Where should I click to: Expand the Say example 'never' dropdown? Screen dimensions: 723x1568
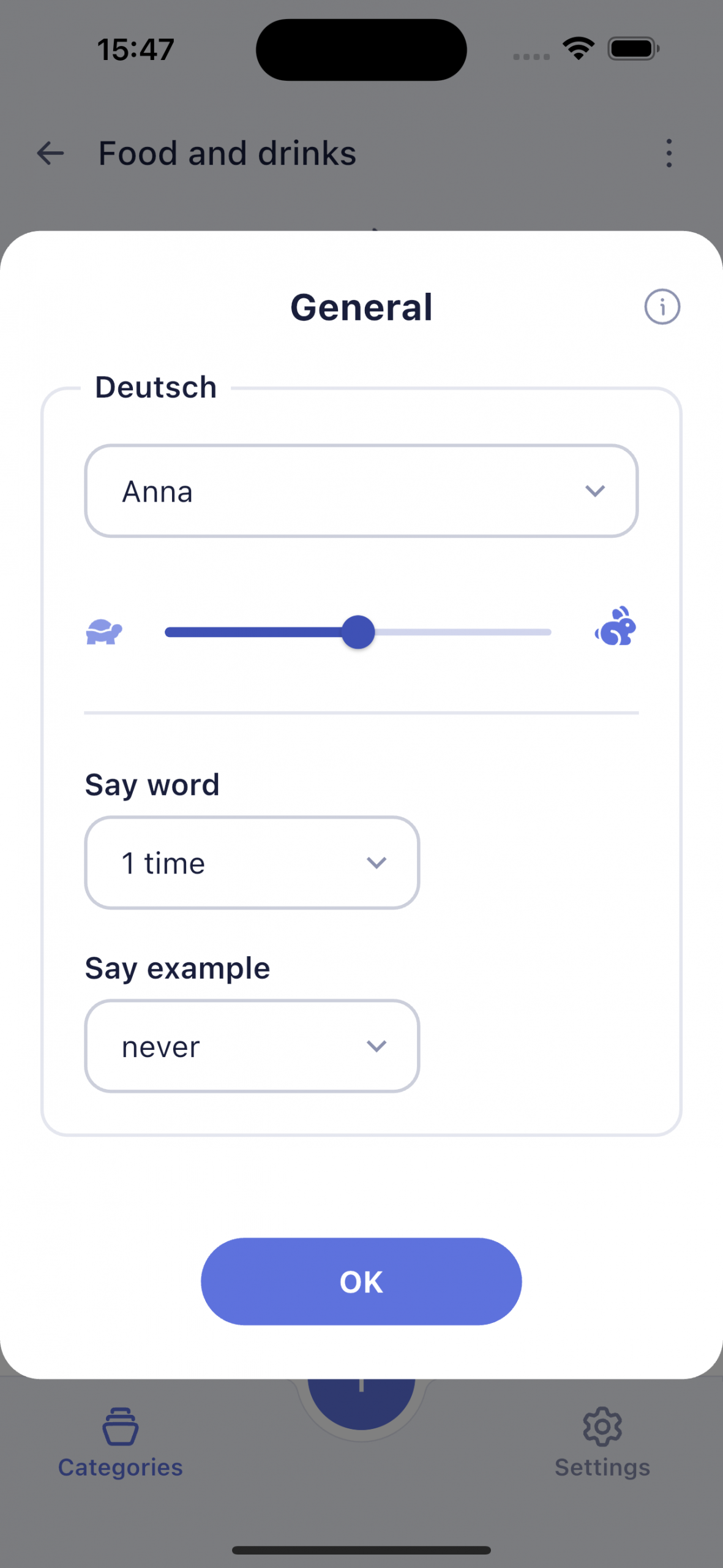pyautogui.click(x=252, y=1046)
